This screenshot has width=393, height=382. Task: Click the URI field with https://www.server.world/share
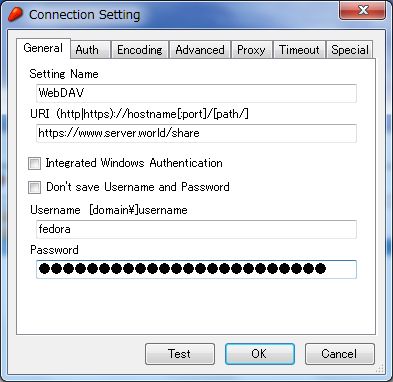tap(196, 133)
